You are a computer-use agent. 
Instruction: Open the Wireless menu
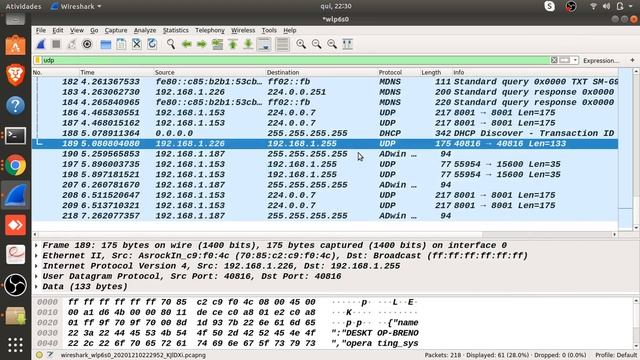[243, 30]
